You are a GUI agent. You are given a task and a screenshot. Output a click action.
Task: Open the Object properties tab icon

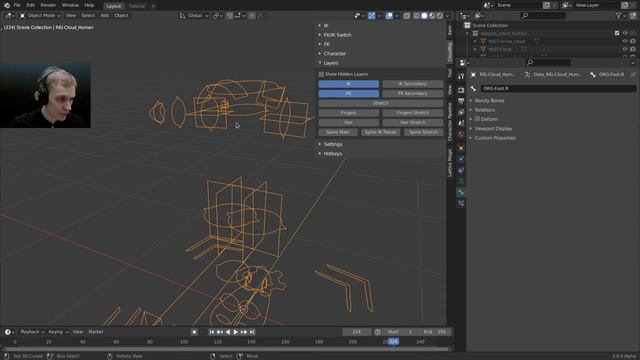point(461,148)
